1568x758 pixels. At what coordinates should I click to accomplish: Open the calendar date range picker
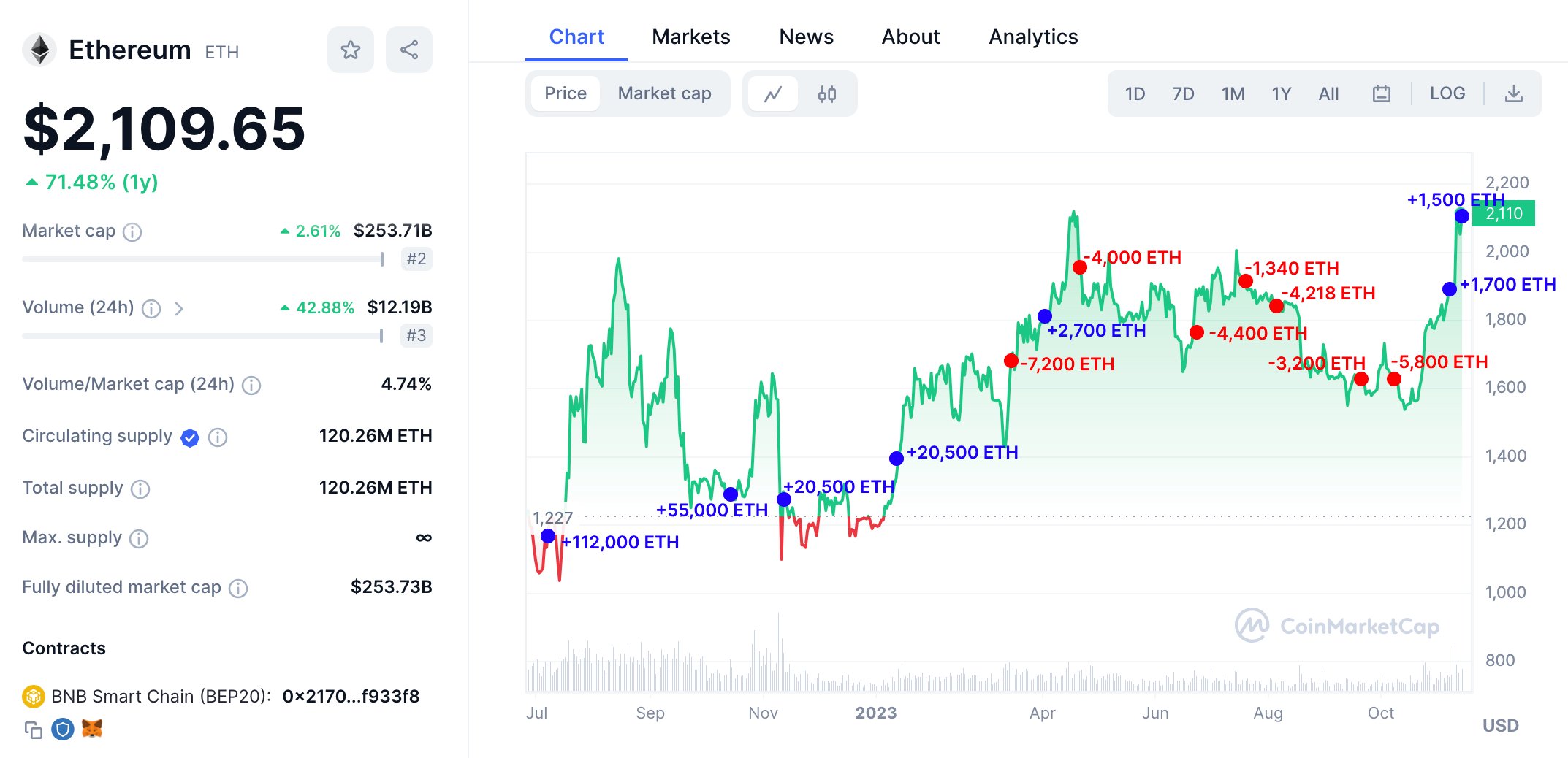pos(1382,93)
